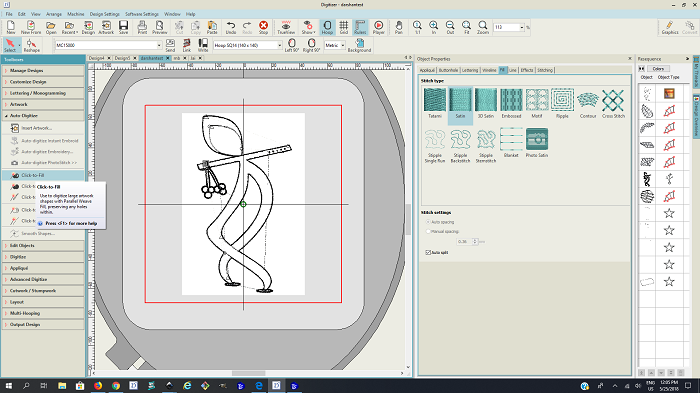Click the Send to machine icon
Viewport: 700px width, 393px height.
170,45
